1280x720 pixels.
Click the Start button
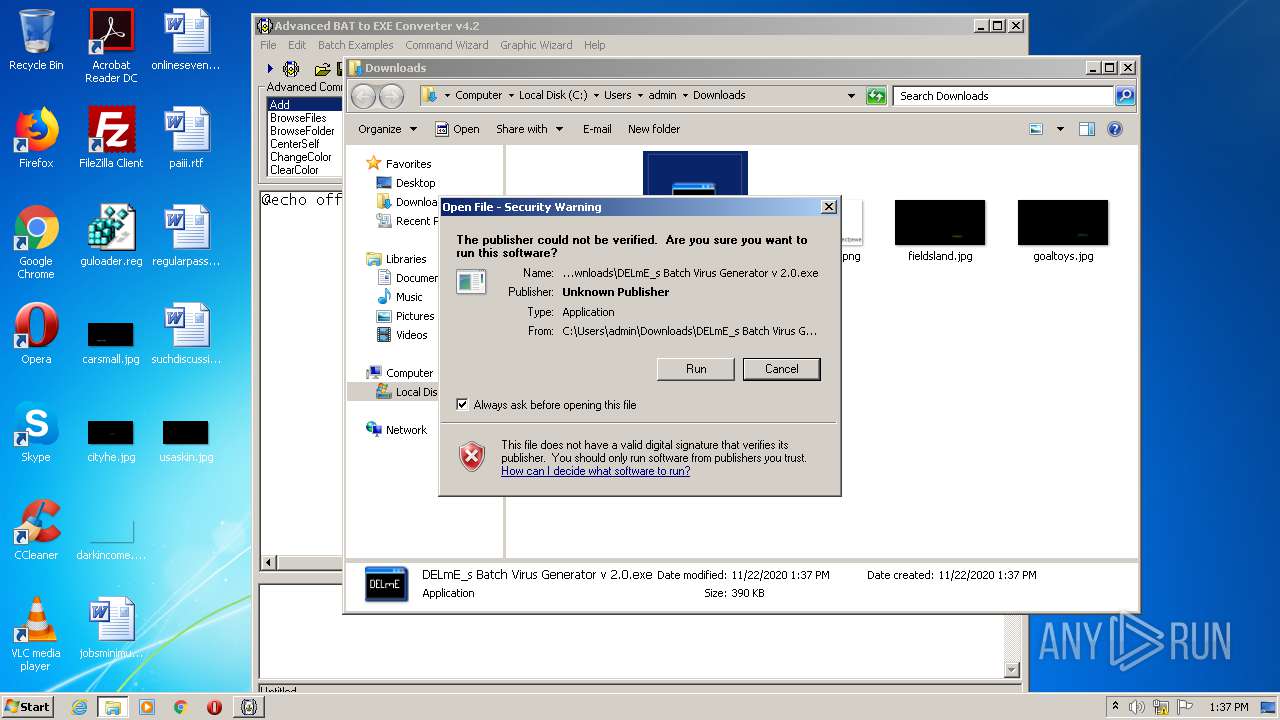(28, 707)
